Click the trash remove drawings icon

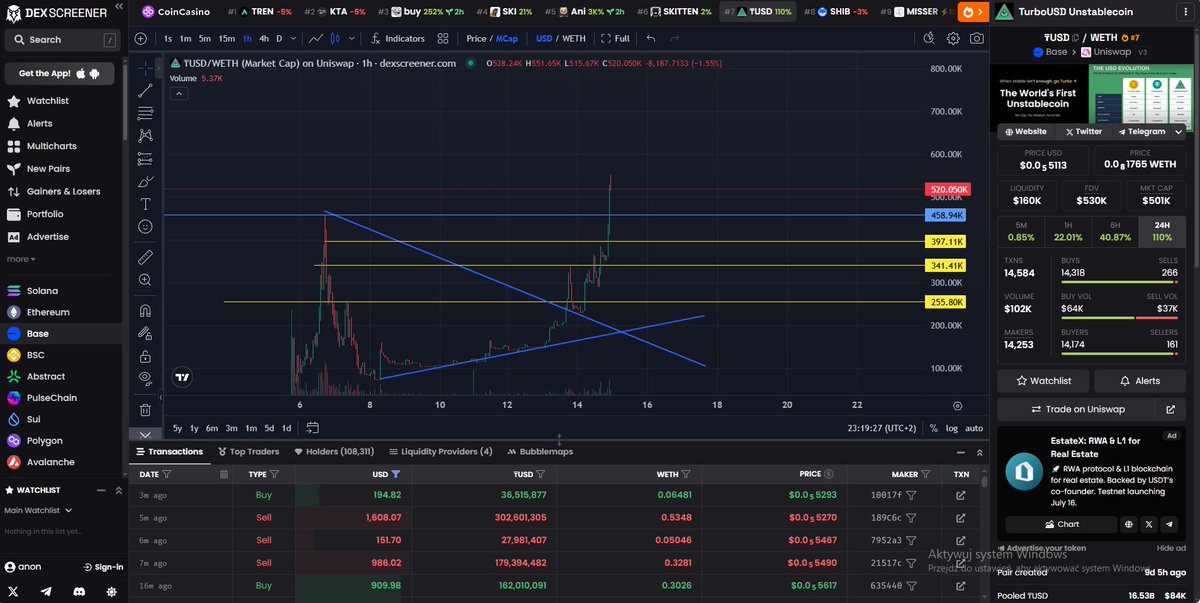146,409
